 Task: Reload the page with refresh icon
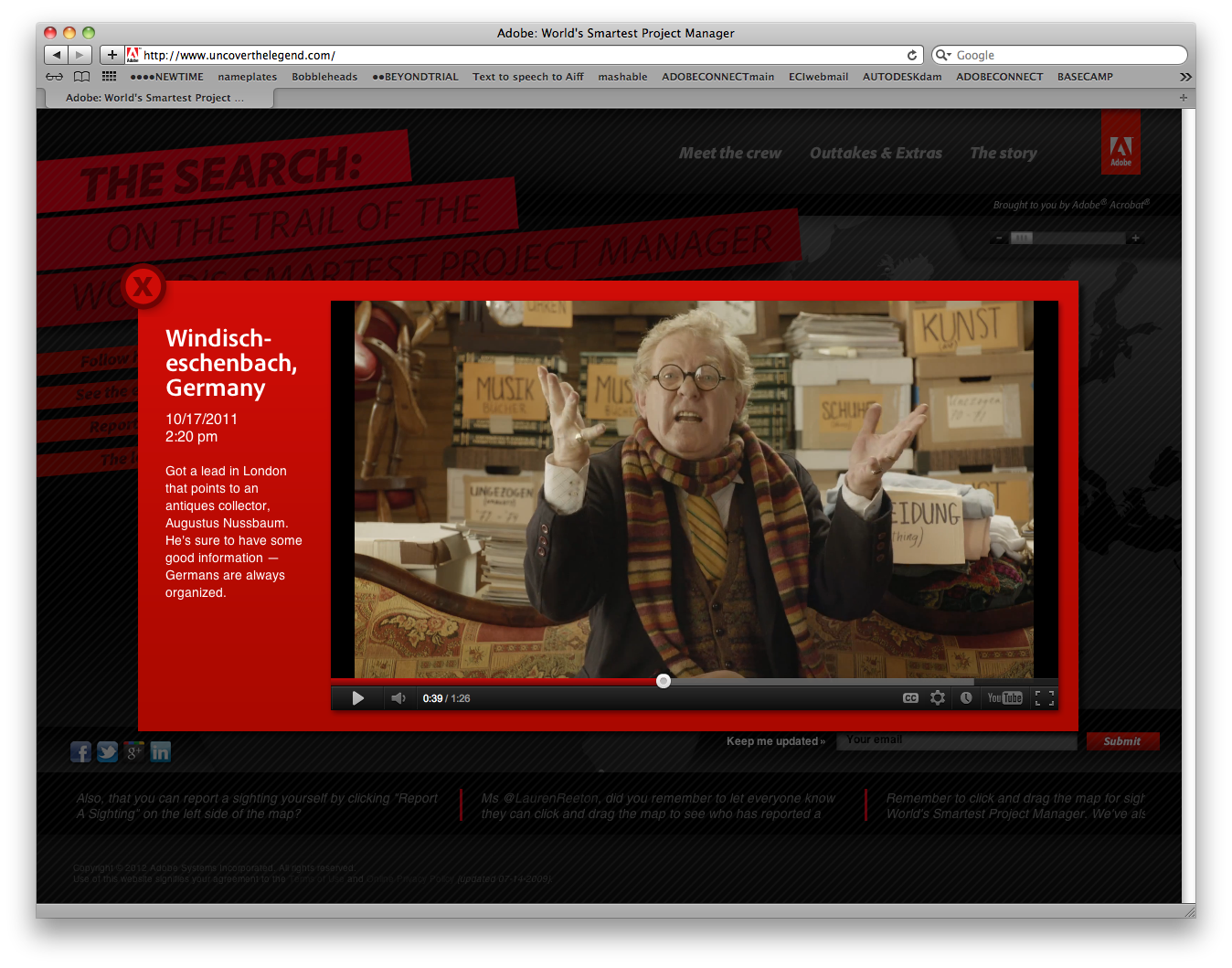click(x=911, y=55)
